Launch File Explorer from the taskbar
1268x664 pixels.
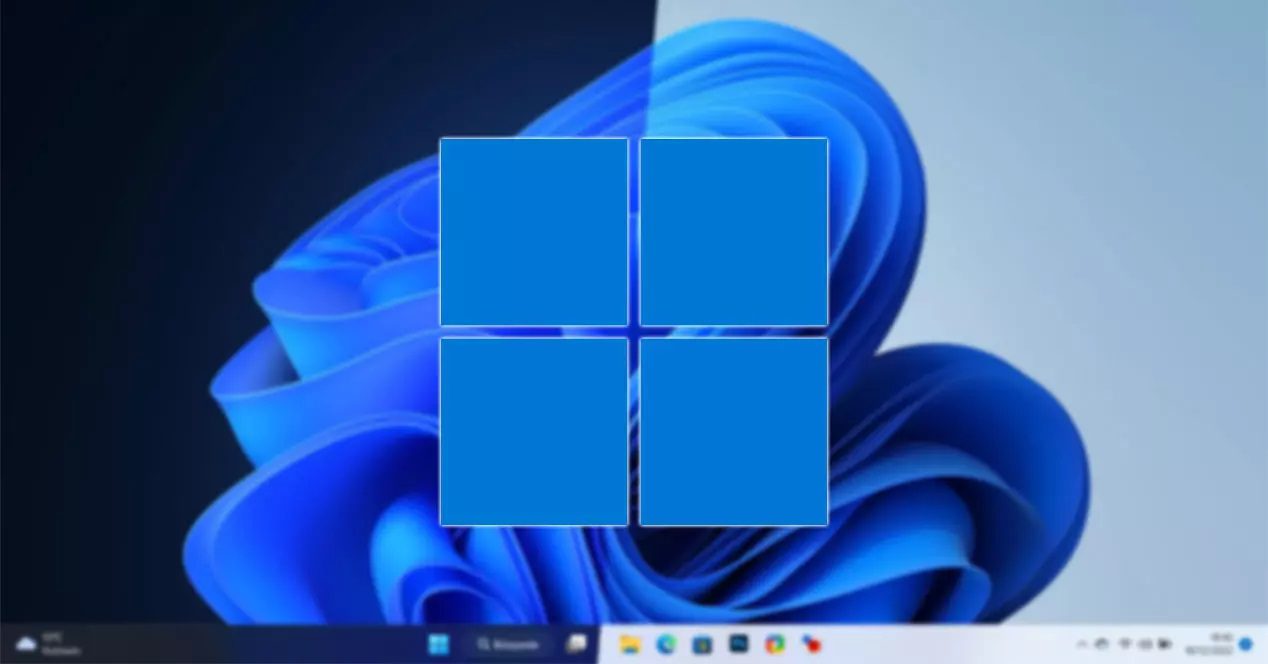[629, 644]
